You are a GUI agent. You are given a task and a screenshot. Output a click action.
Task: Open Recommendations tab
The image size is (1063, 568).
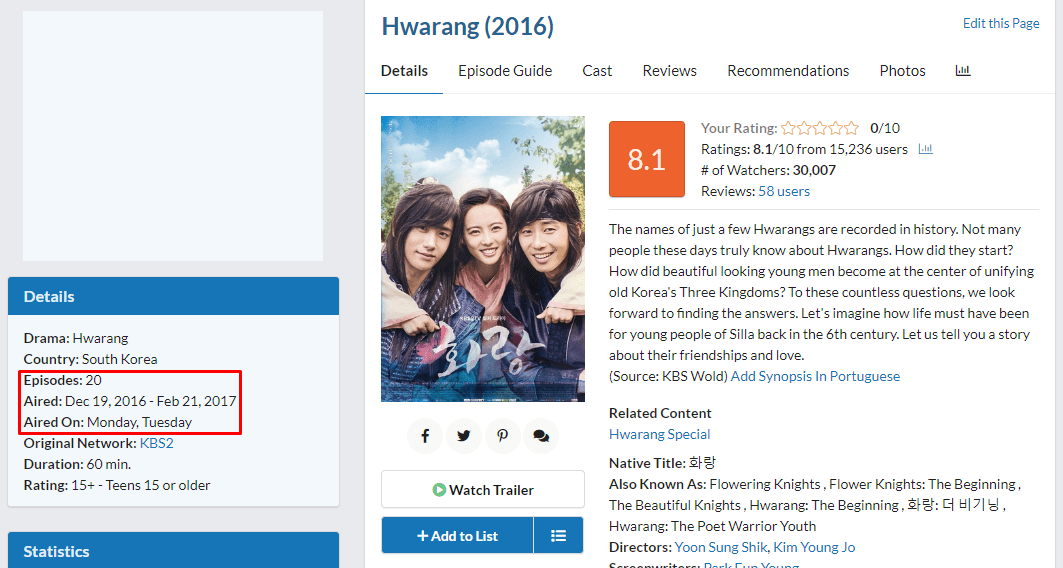[x=788, y=71]
